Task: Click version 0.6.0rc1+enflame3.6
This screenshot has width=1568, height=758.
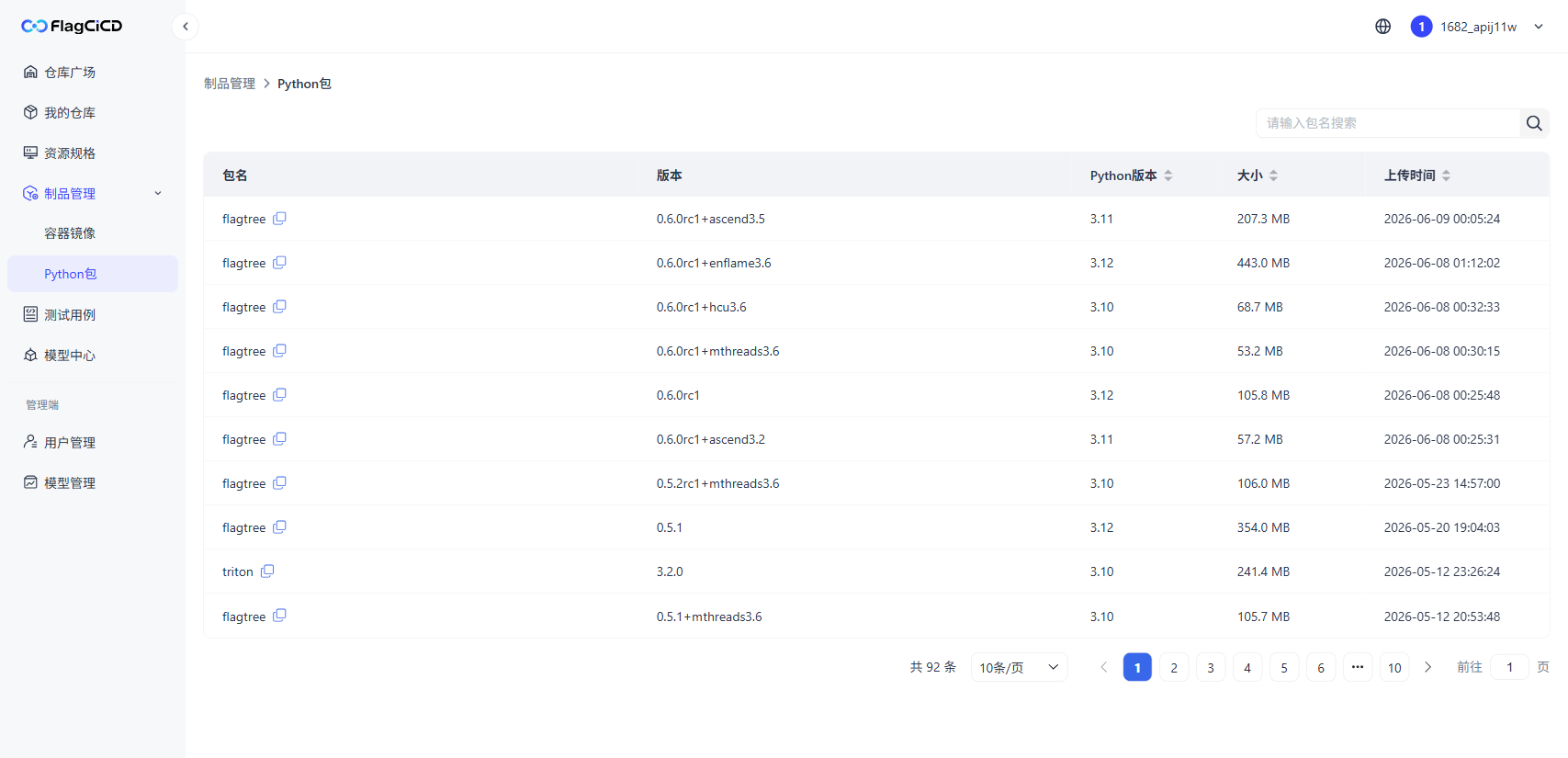Action: click(714, 263)
